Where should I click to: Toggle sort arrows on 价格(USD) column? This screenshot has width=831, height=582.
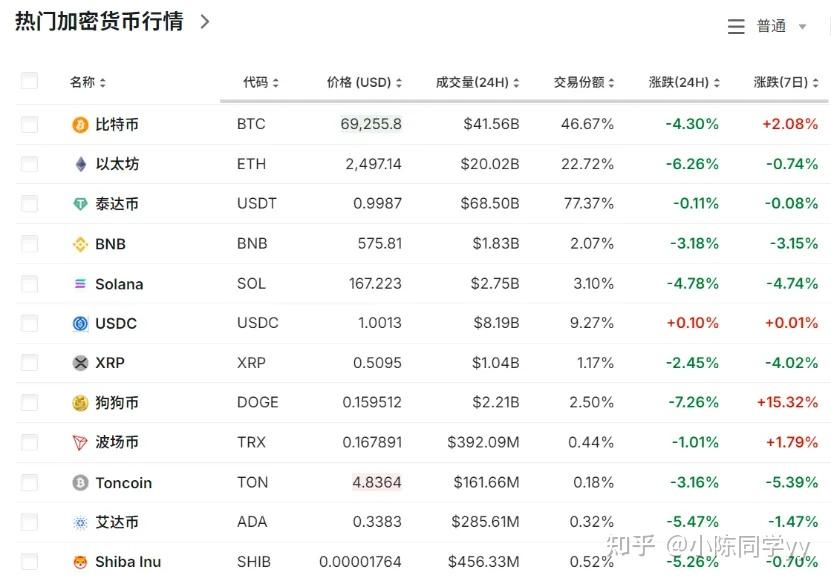coord(398,81)
